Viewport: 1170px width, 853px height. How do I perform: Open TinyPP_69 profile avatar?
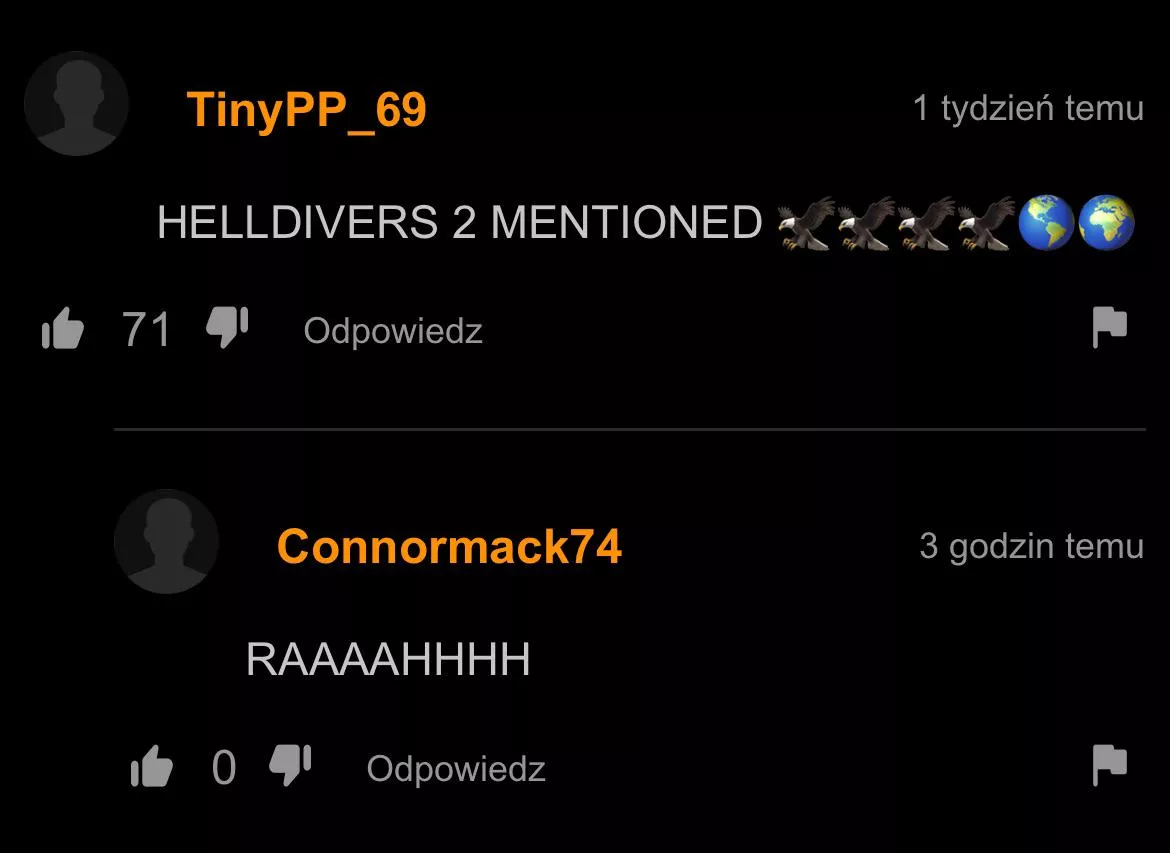click(x=76, y=104)
